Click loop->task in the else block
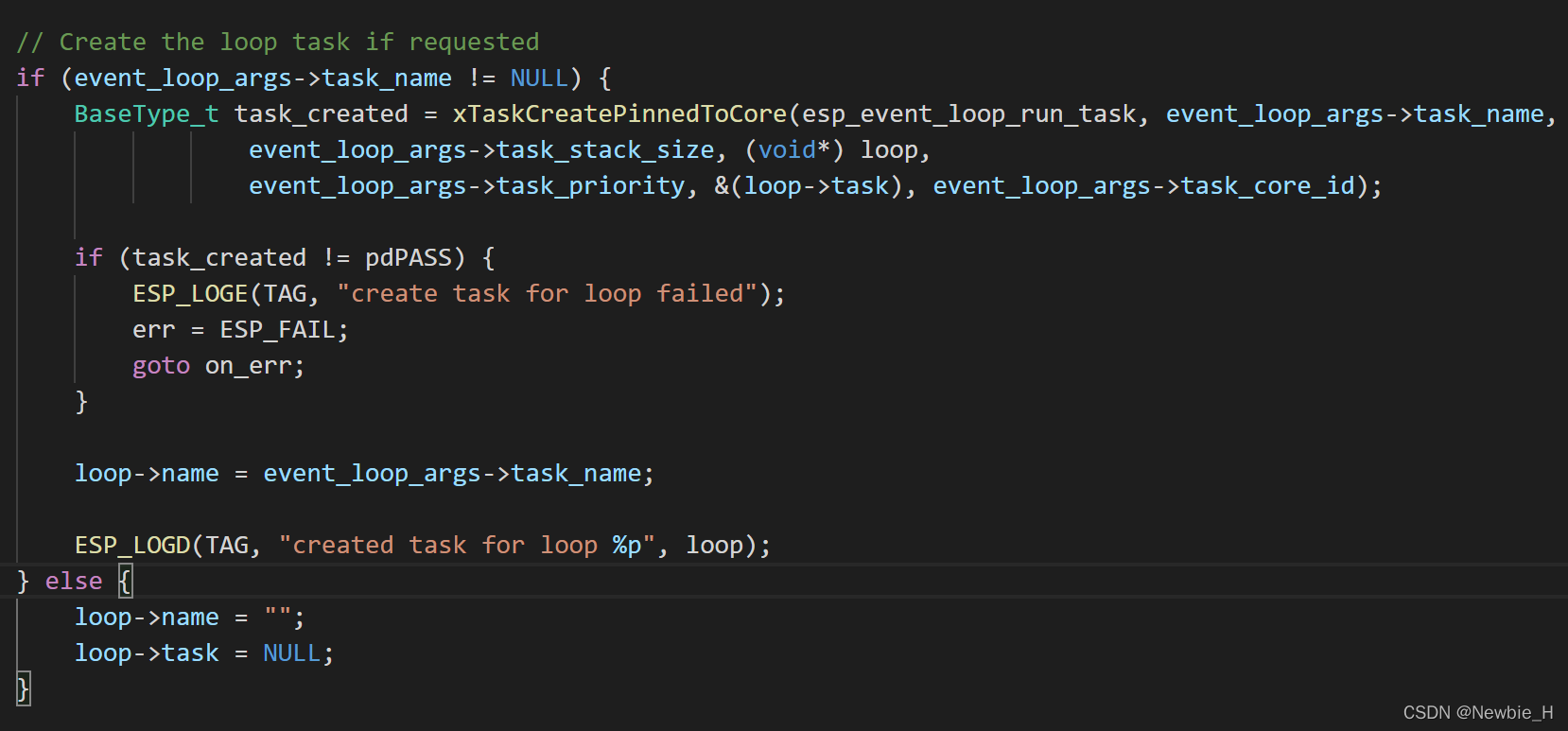The image size is (1568, 731). (x=147, y=653)
